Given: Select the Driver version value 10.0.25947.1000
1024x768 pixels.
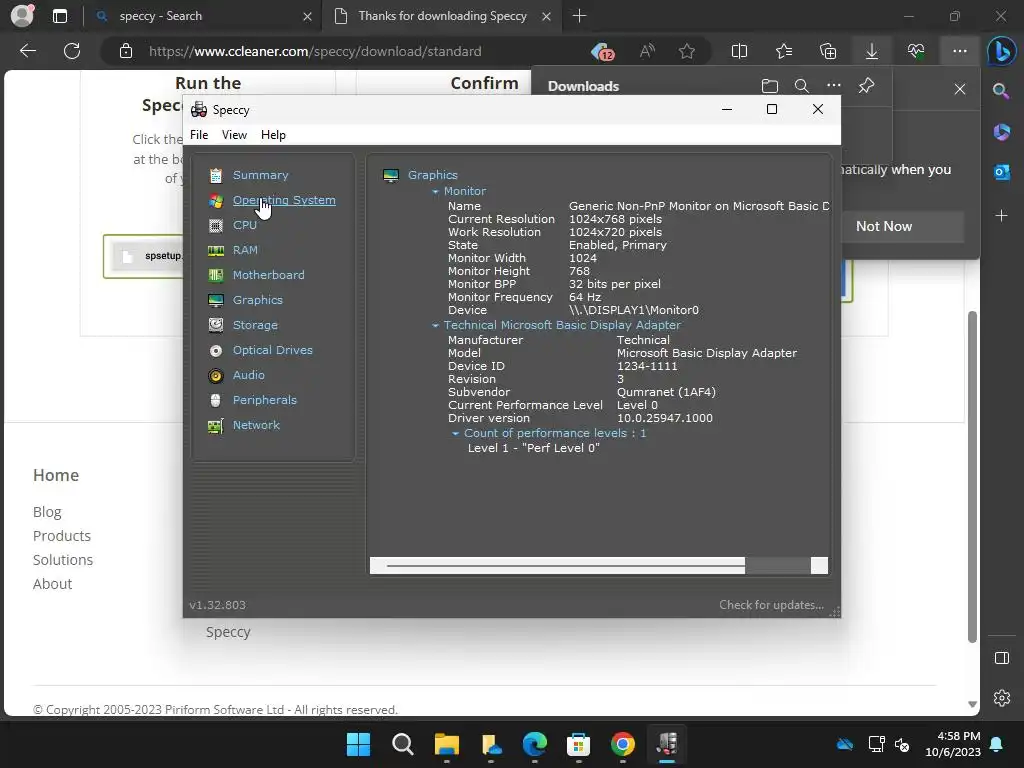Looking at the screenshot, I should (x=664, y=418).
